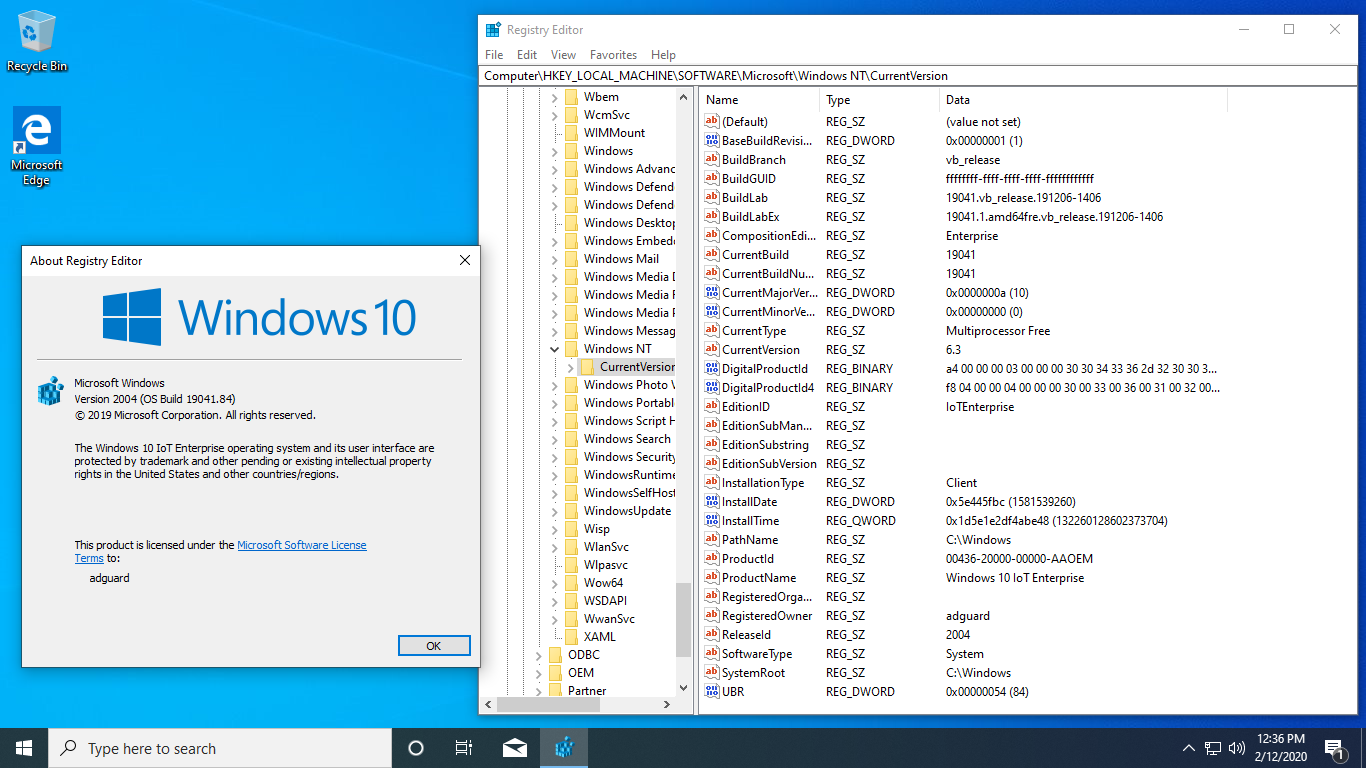Open network status in system tray
The image size is (1366, 768).
1213,748
